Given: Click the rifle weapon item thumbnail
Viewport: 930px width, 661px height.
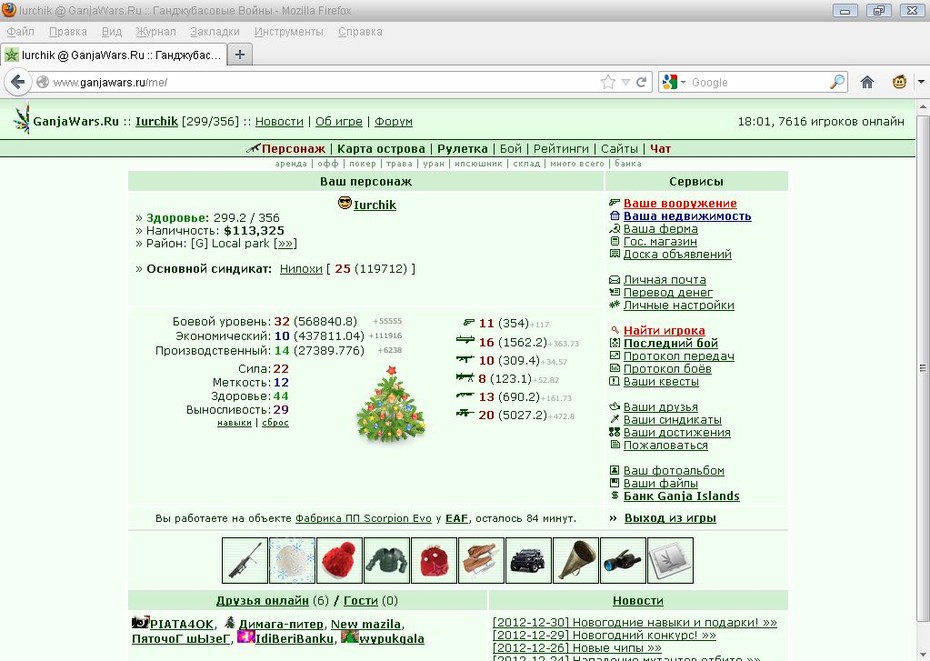Looking at the screenshot, I should pyautogui.click(x=244, y=561).
